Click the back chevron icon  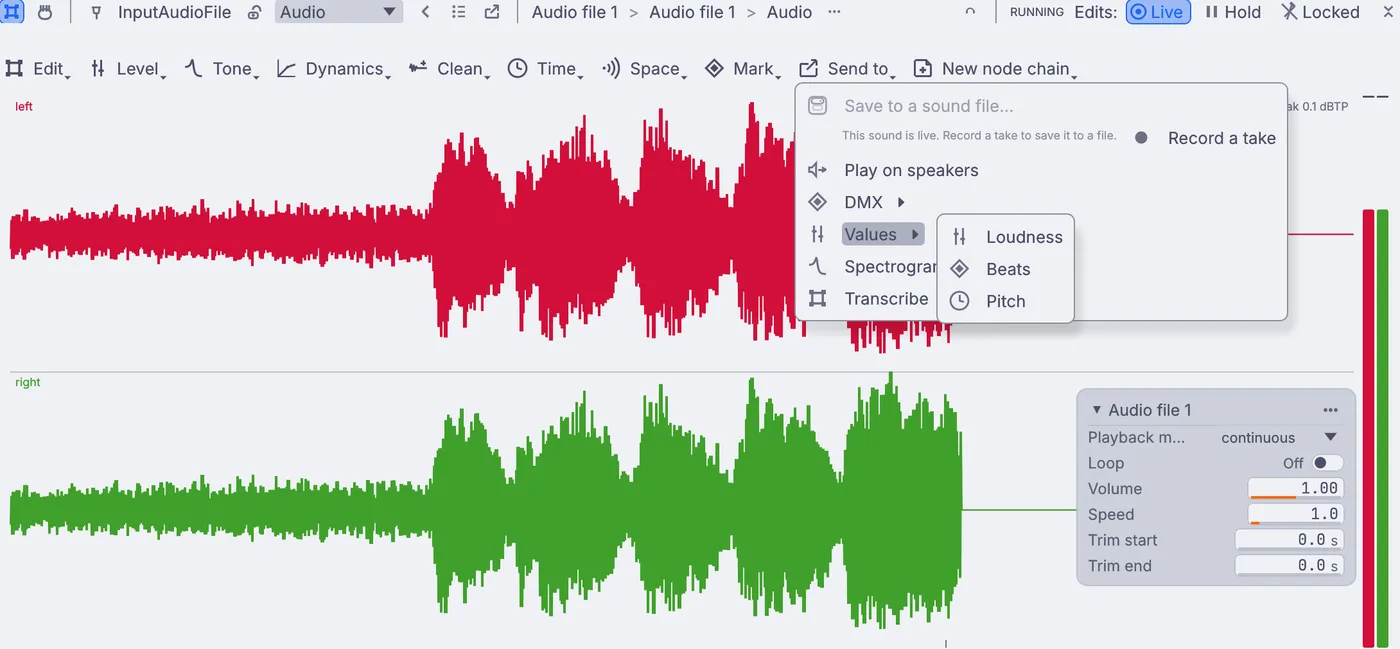[426, 12]
